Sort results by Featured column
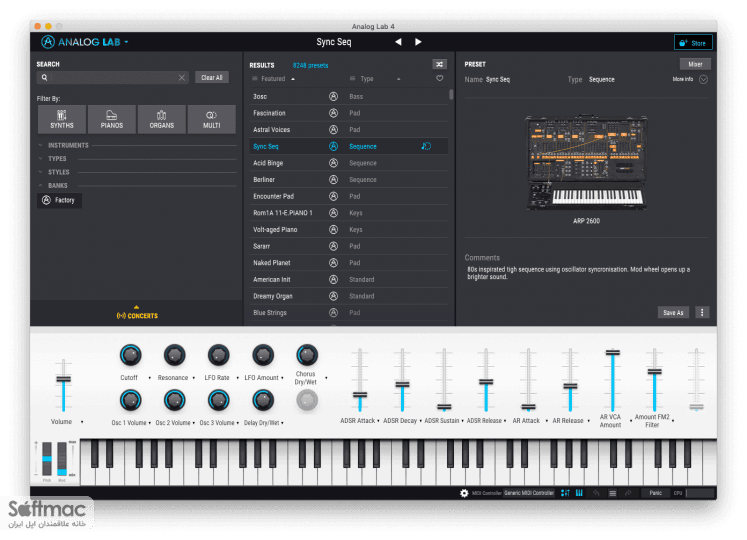The width and height of the screenshot is (747, 540). click(273, 79)
